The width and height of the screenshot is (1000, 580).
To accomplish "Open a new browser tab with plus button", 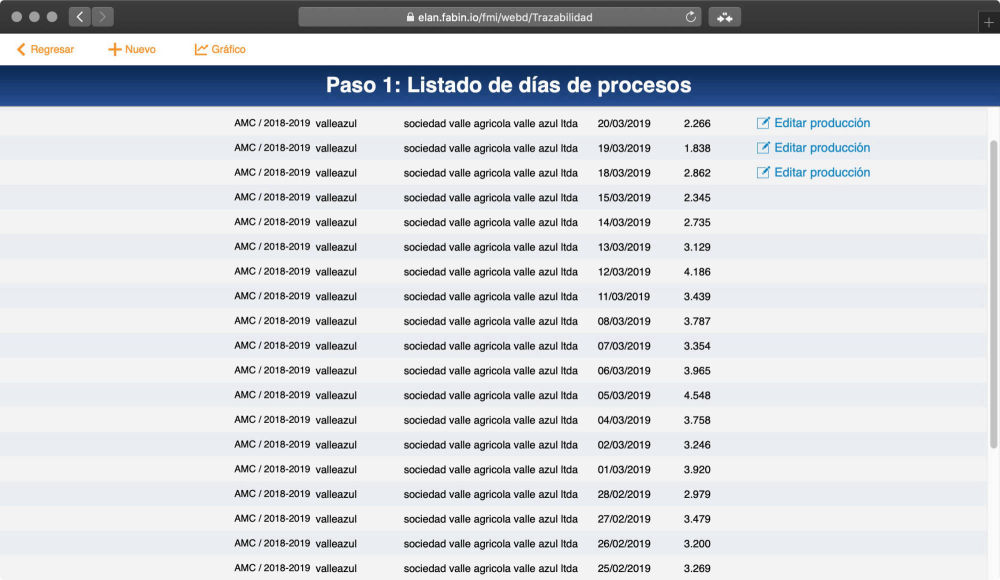I will click(989, 23).
